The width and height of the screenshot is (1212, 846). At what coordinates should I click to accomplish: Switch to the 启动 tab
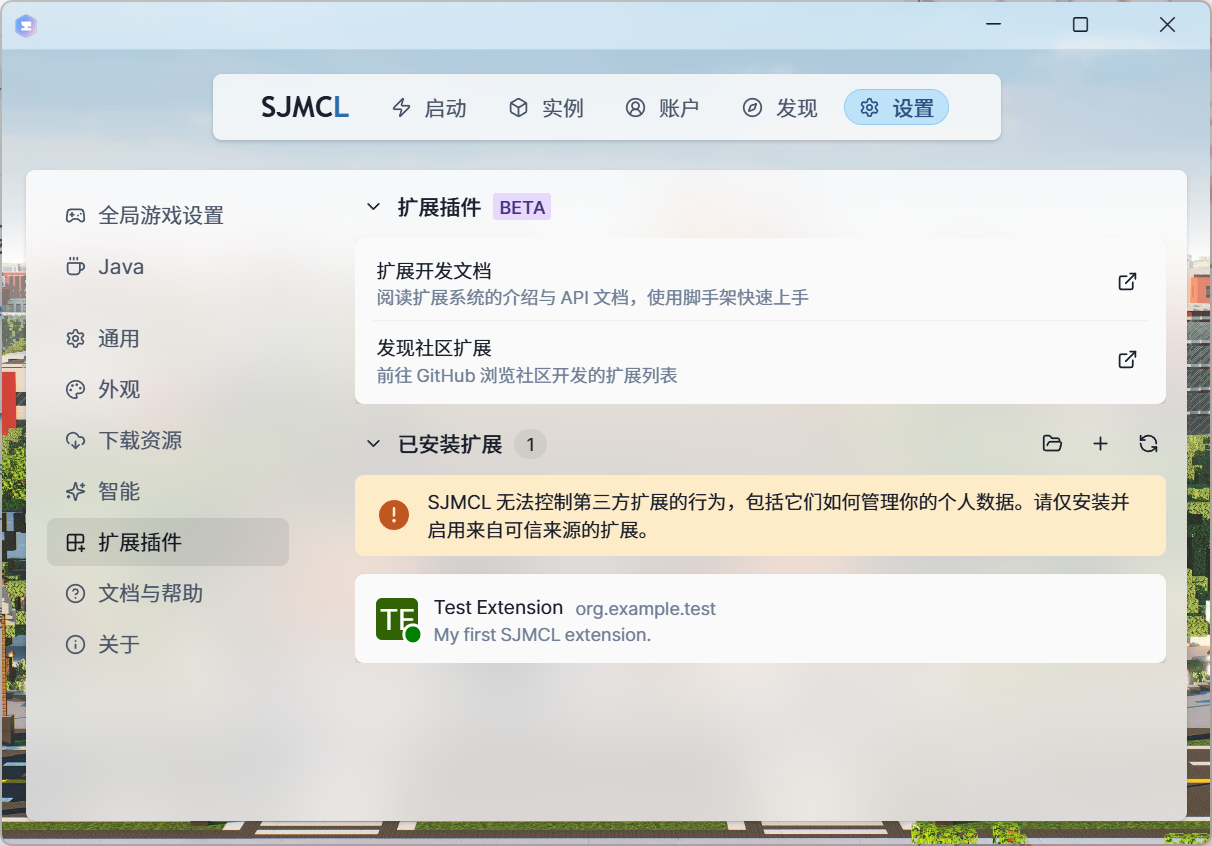pyautogui.click(x=429, y=108)
